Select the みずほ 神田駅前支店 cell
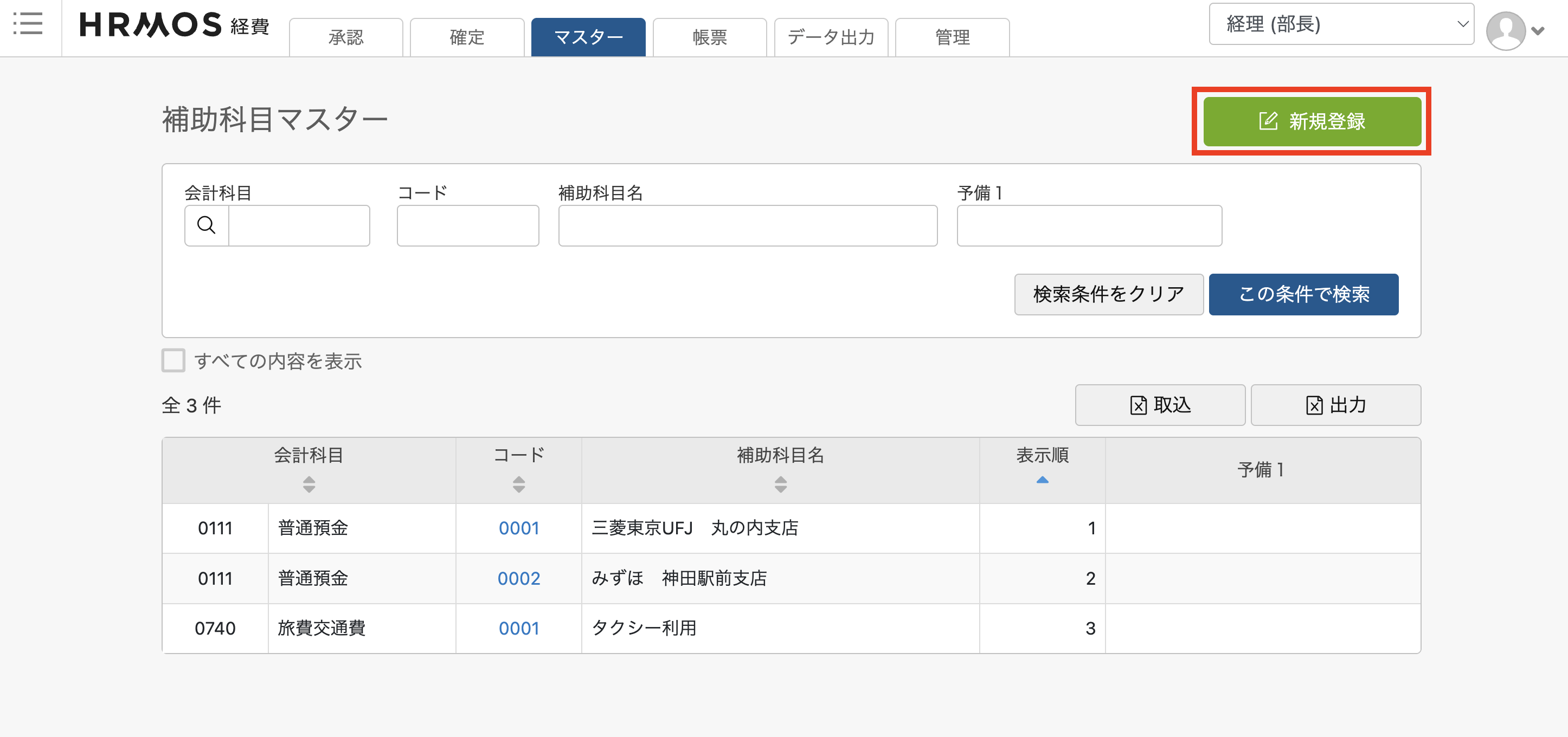1568x737 pixels. point(780,578)
